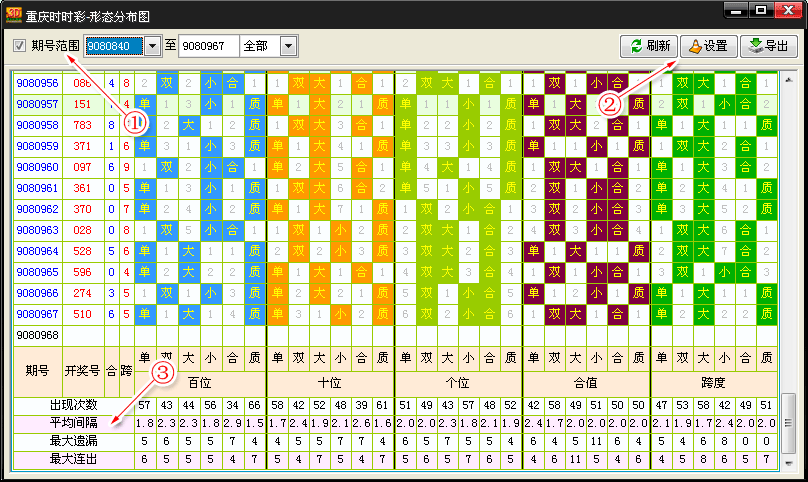Click the 平均间隔 statistics row label
Viewport: 808px width, 482px height.
(x=73, y=423)
